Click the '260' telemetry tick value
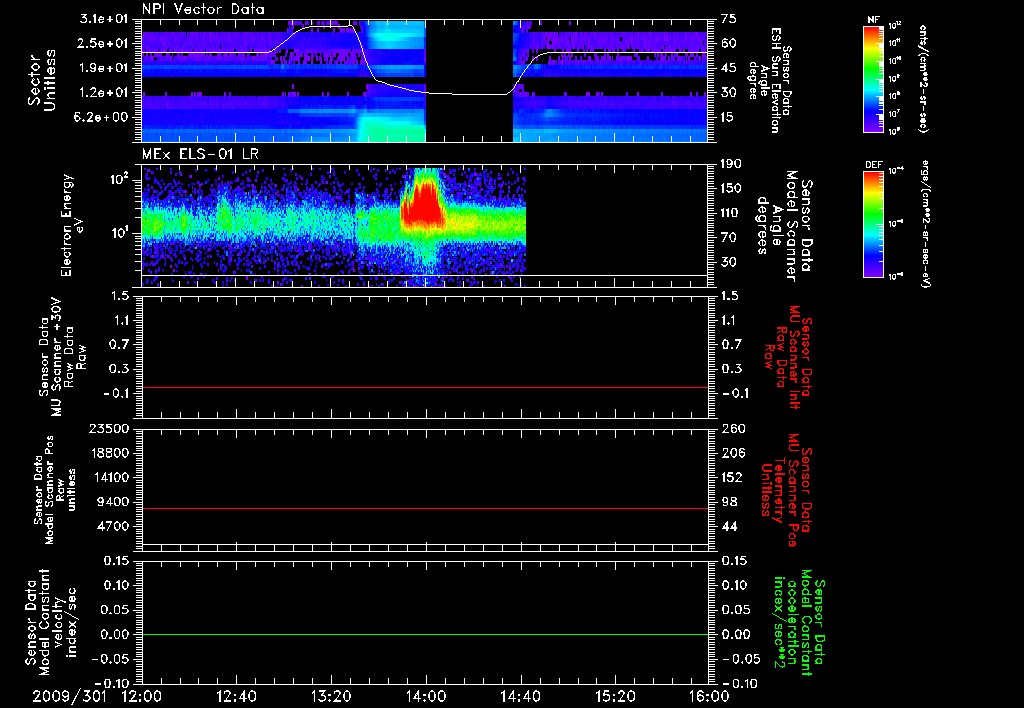Viewport: 1024px width, 708px height. pyautogui.click(x=733, y=429)
